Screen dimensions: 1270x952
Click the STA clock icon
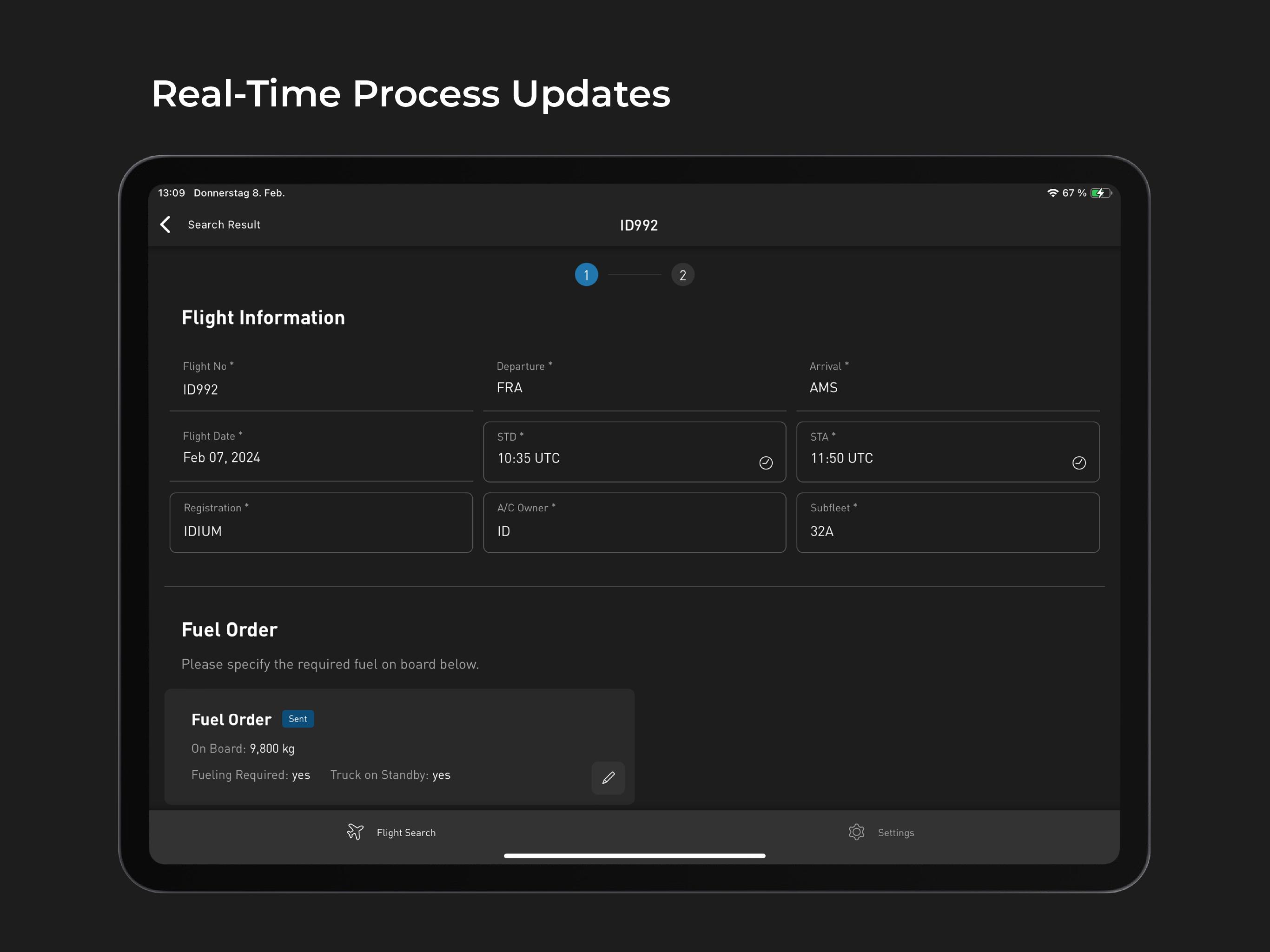(x=1079, y=463)
